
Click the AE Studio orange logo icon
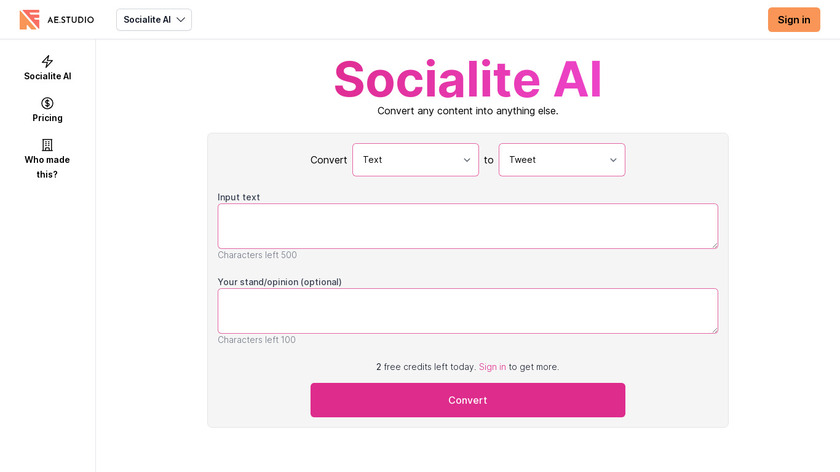tap(30, 19)
